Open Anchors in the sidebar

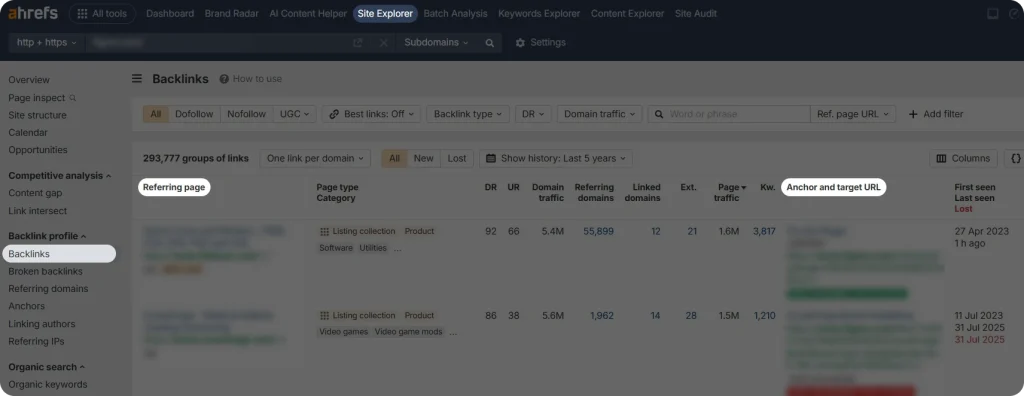[x=27, y=306]
